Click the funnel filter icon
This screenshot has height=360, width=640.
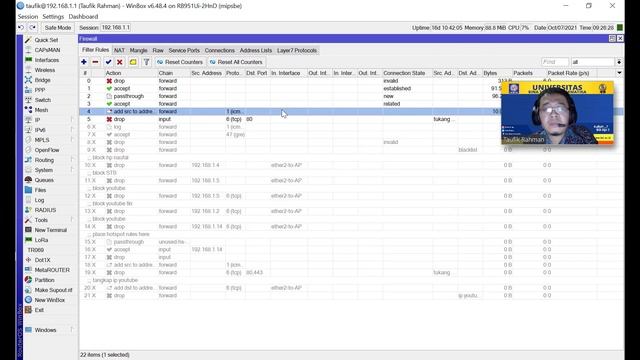(x=146, y=62)
